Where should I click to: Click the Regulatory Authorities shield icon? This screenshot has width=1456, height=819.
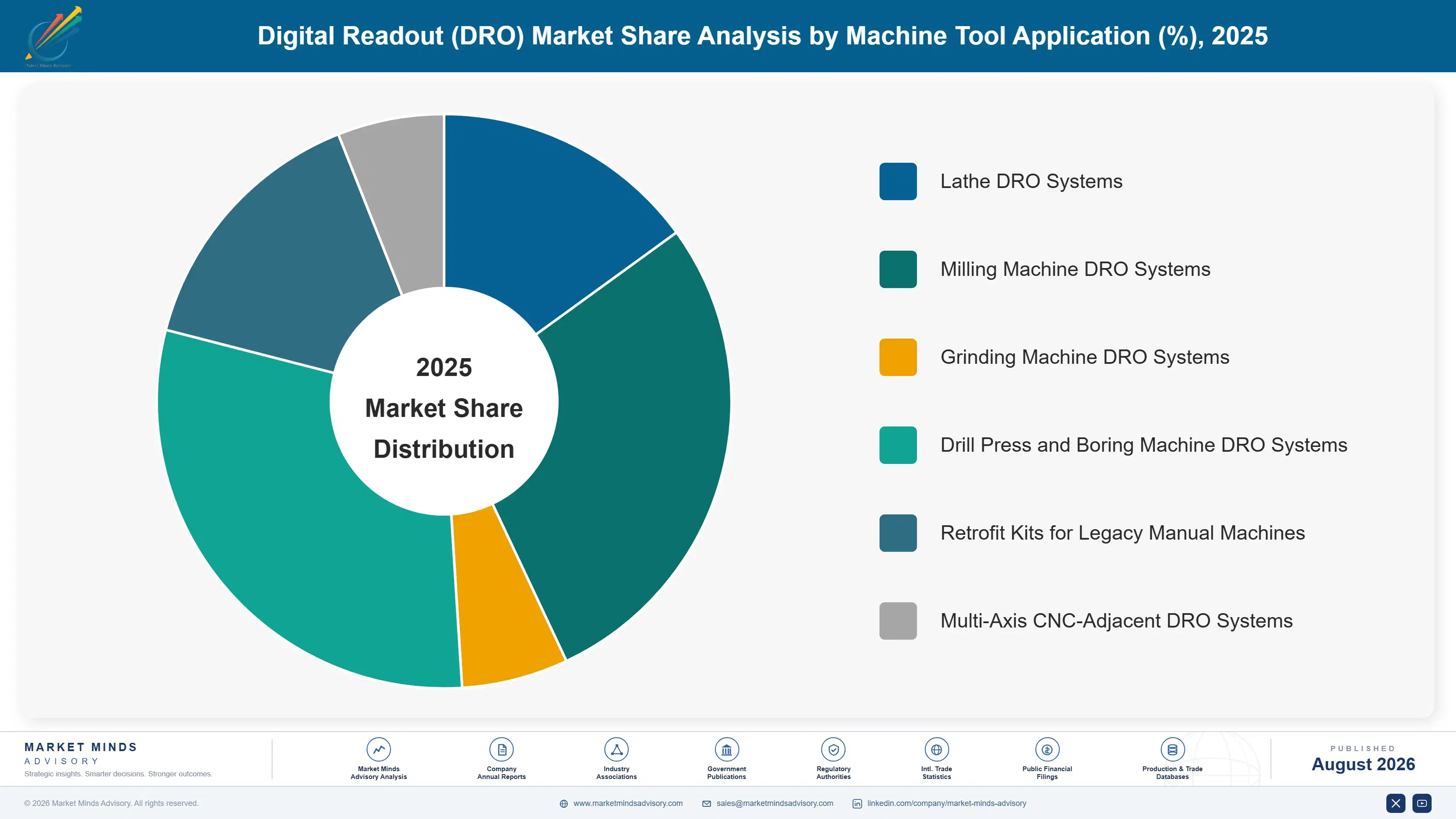[833, 749]
